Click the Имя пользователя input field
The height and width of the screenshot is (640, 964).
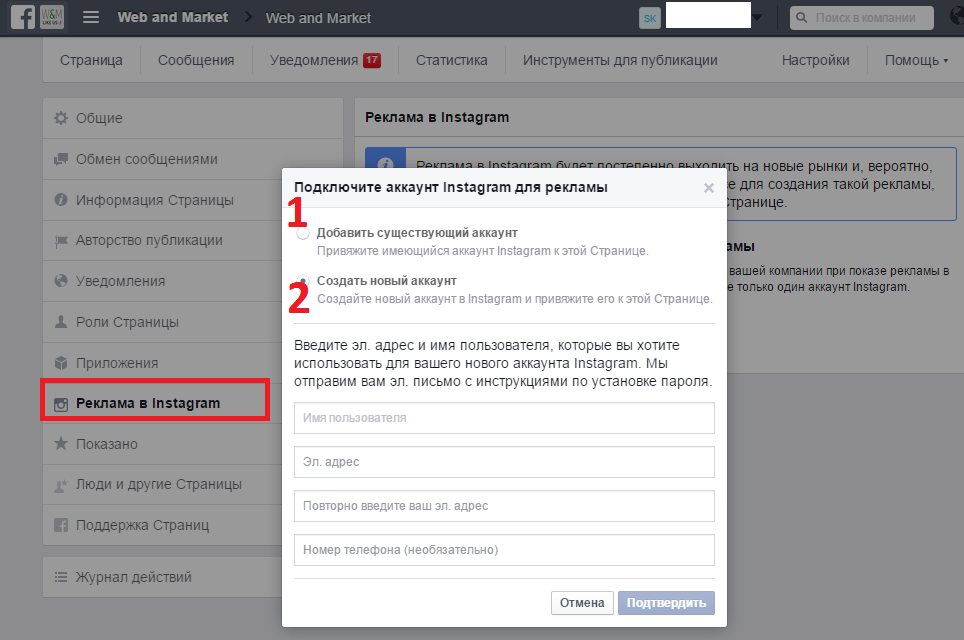click(x=504, y=418)
